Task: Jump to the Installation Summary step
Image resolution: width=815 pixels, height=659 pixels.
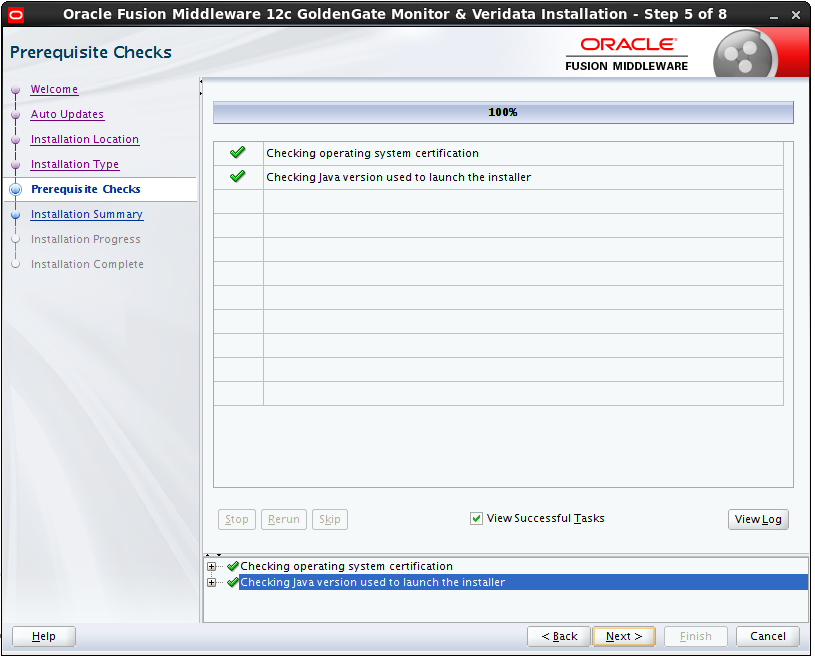Action: pos(87,215)
